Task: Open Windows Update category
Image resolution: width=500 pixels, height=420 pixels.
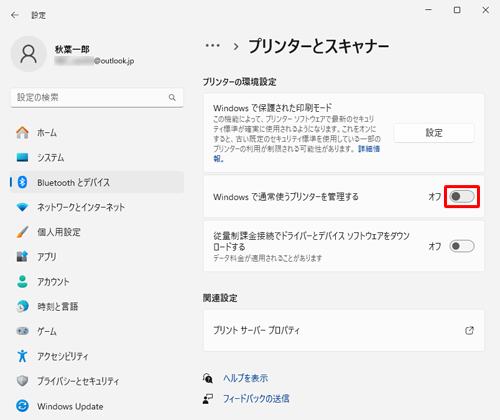Action: [x=97, y=406]
